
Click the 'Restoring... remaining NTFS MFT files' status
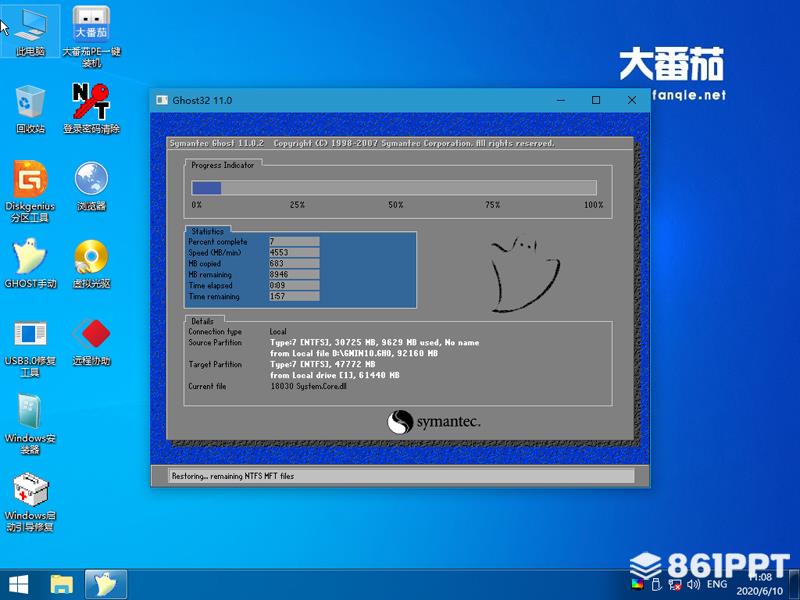click(x=233, y=476)
